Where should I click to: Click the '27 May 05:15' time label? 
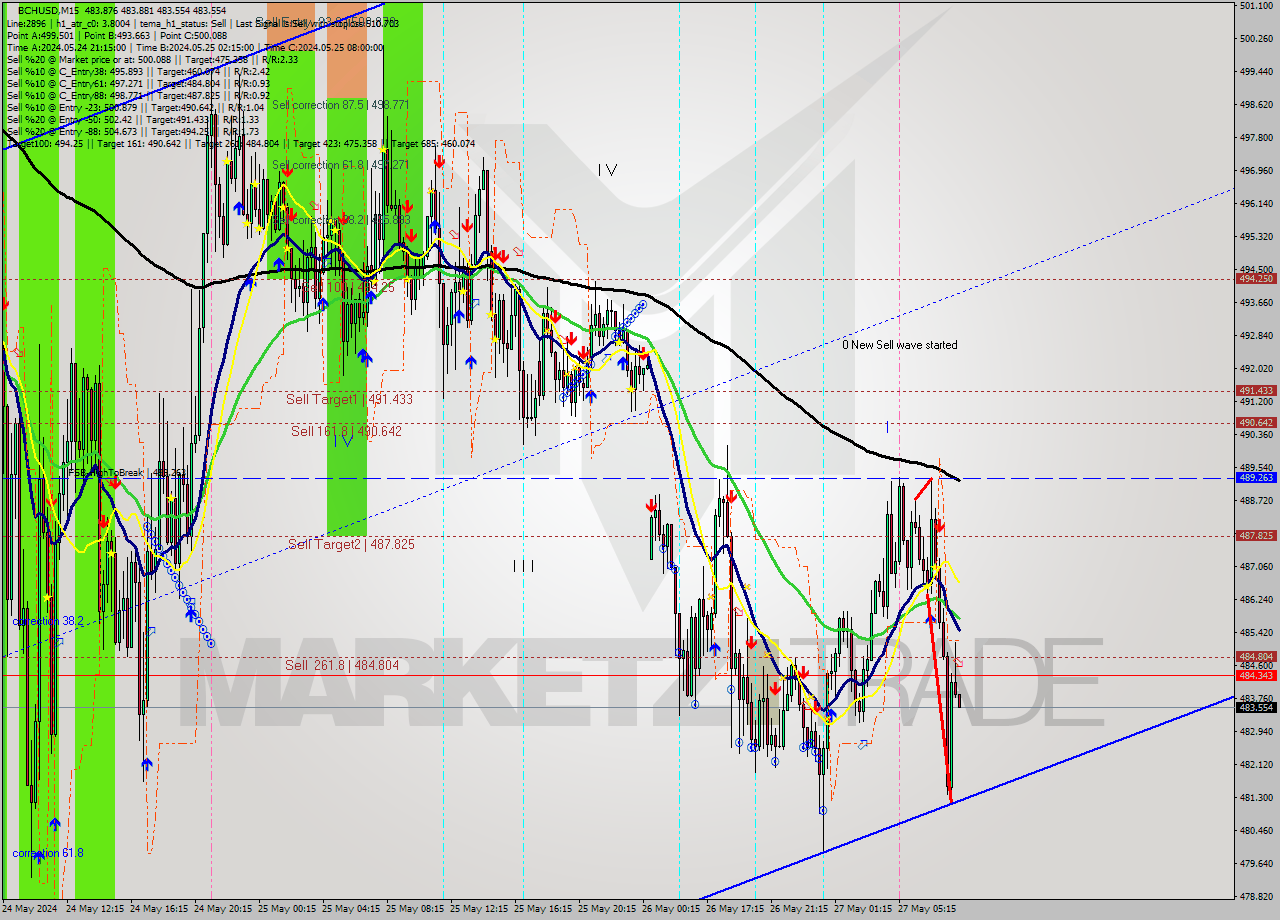coord(927,909)
